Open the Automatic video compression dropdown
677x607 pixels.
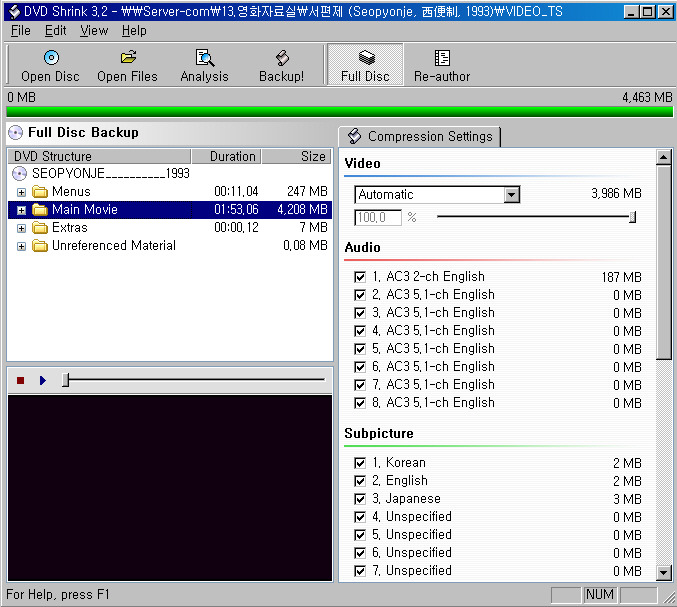click(511, 195)
